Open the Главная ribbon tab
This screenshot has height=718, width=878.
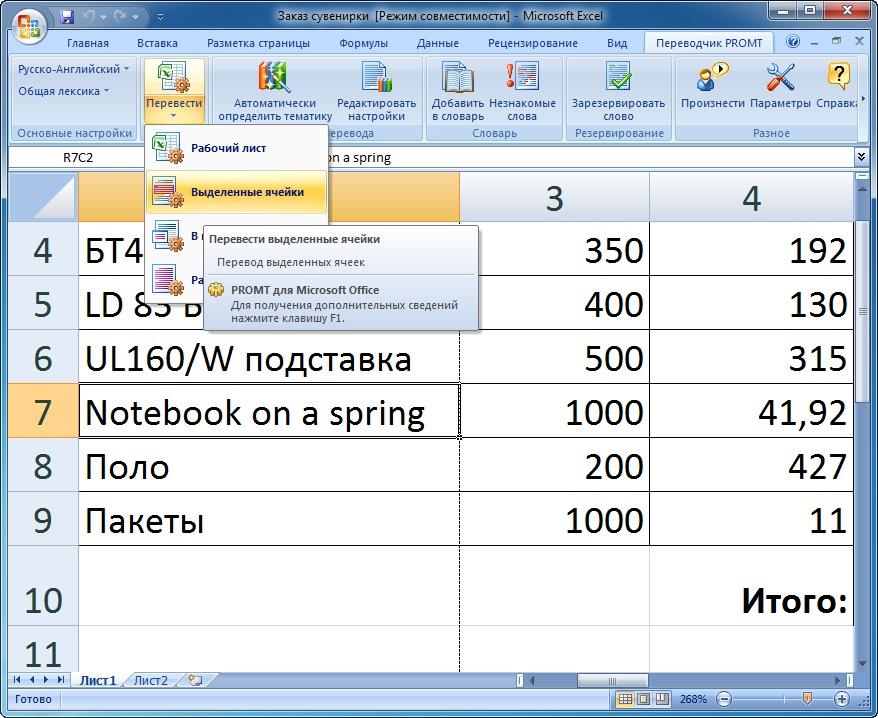coord(88,43)
